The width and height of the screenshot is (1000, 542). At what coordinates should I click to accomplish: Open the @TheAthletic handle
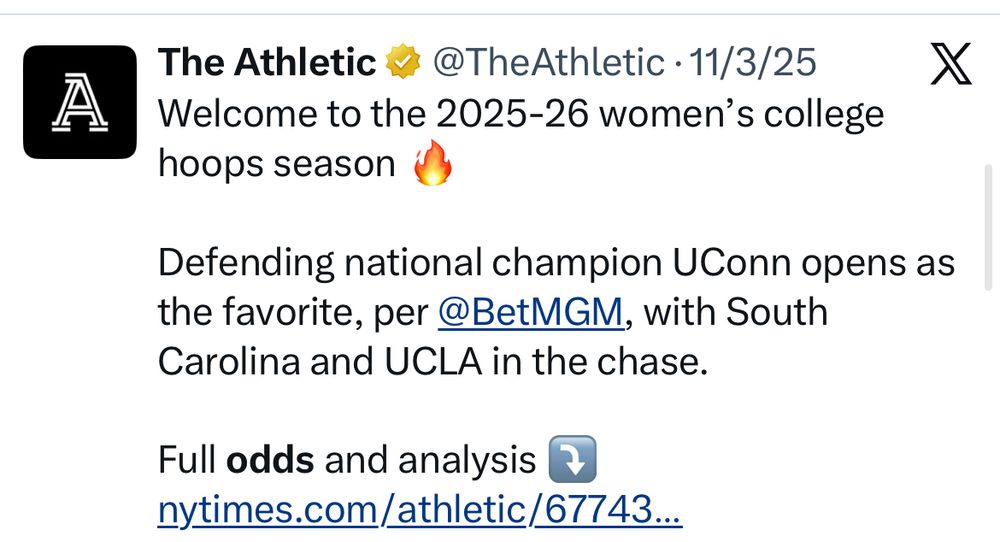click(548, 64)
